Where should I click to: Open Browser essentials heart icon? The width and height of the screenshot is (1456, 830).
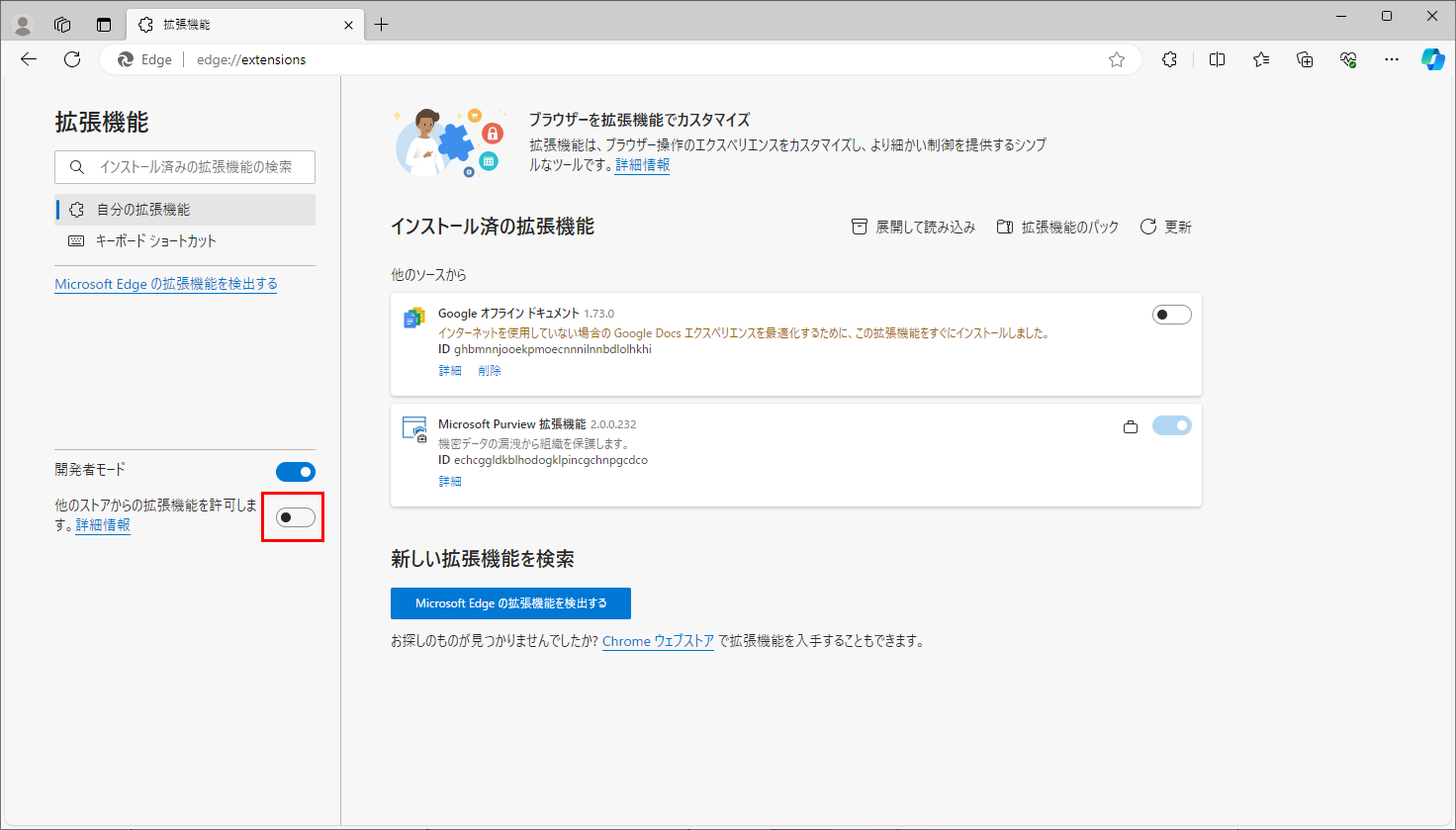[1348, 59]
